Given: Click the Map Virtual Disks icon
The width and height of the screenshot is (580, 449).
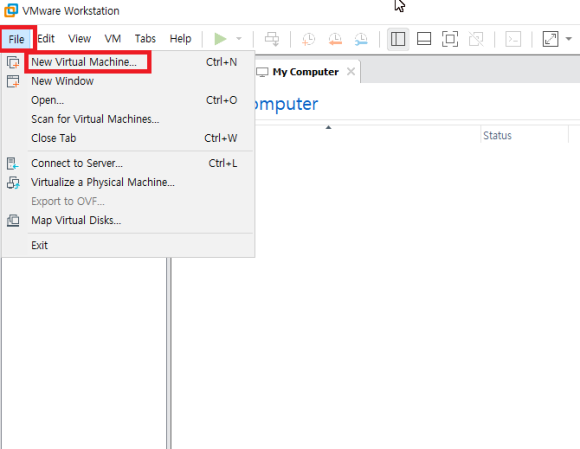Looking at the screenshot, I should tap(13, 221).
